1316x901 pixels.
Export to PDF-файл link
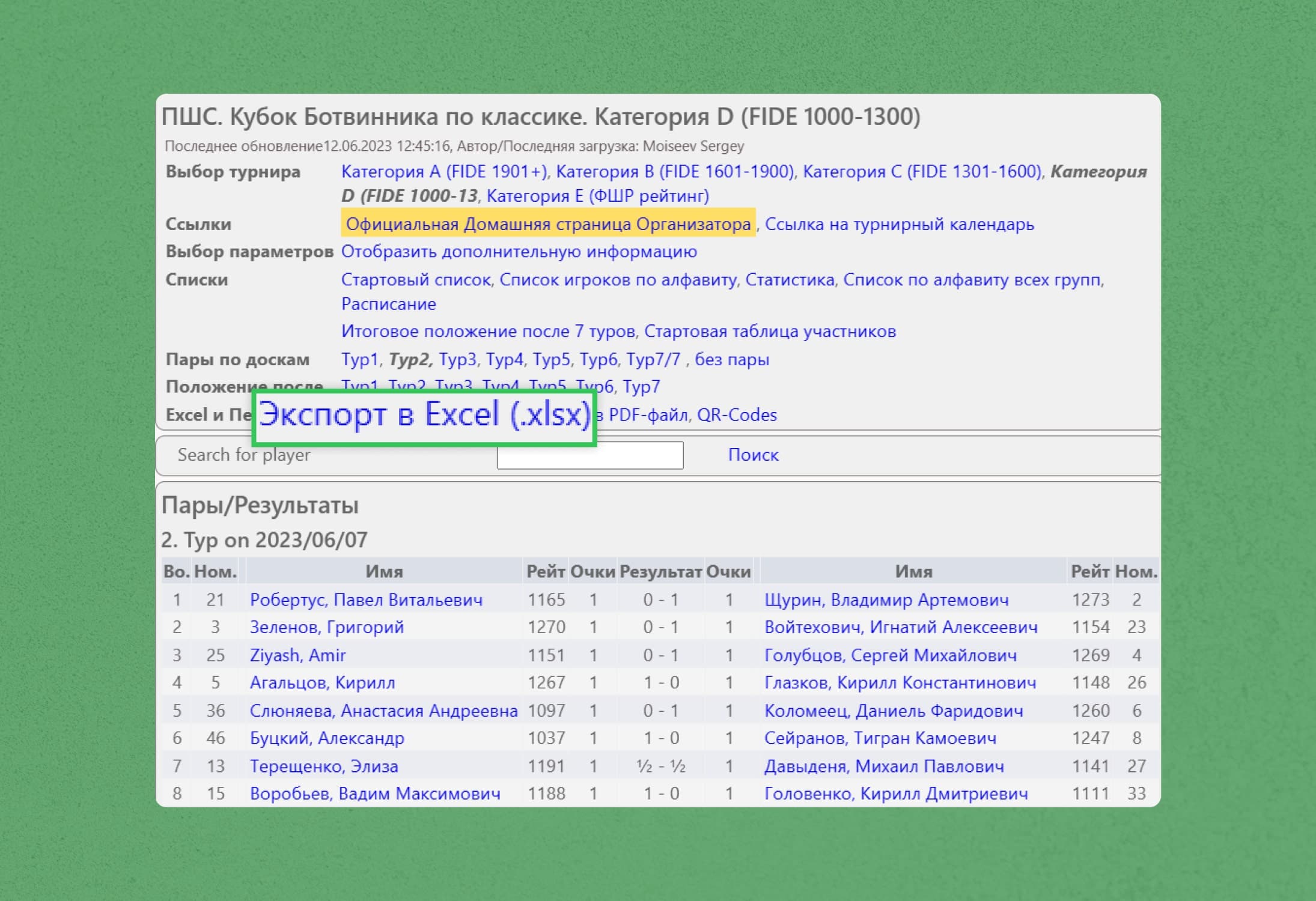click(649, 415)
